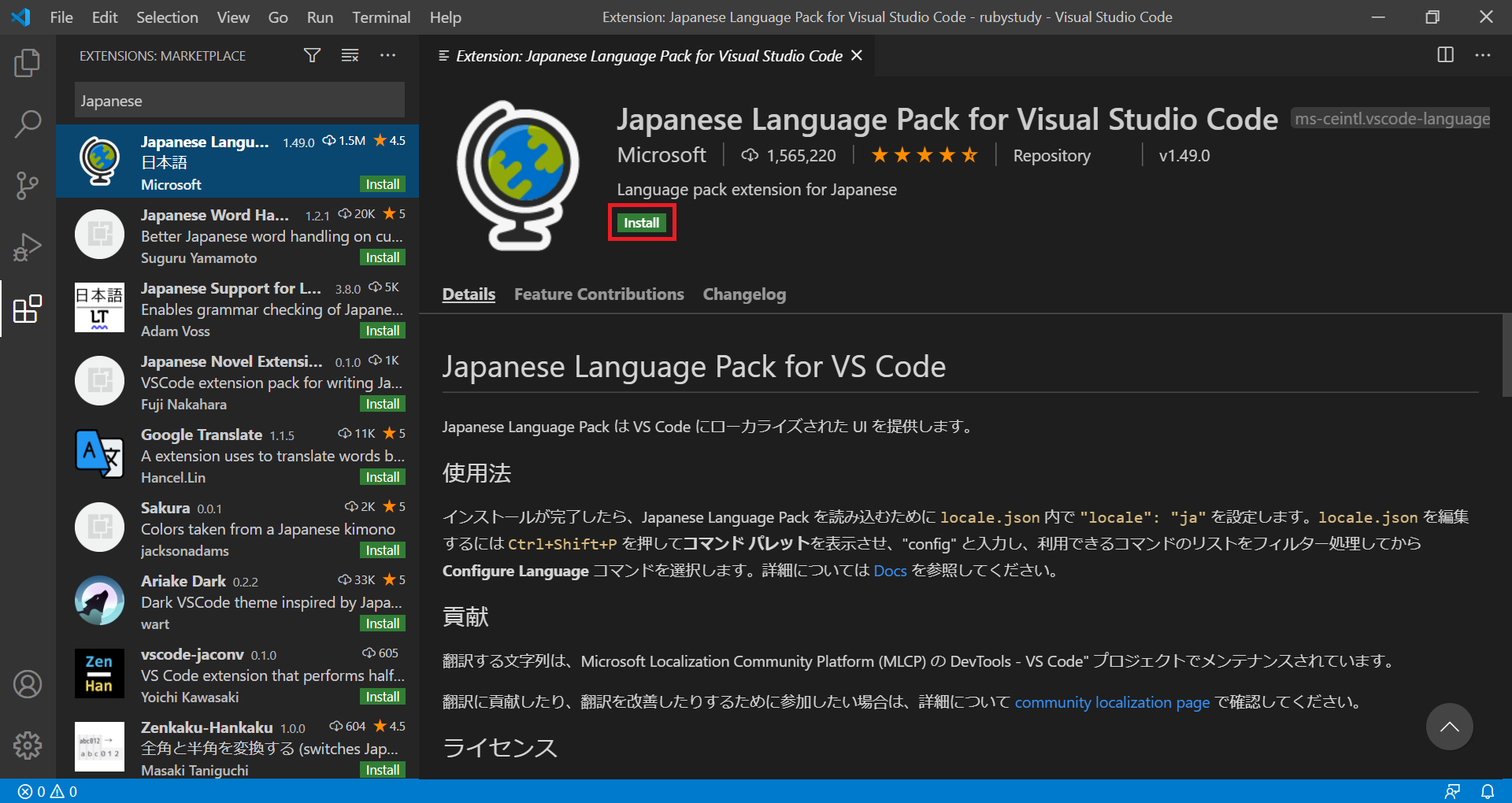Click the filter extensions funnel icon
Viewport: 1512px width, 803px height.
click(x=312, y=55)
